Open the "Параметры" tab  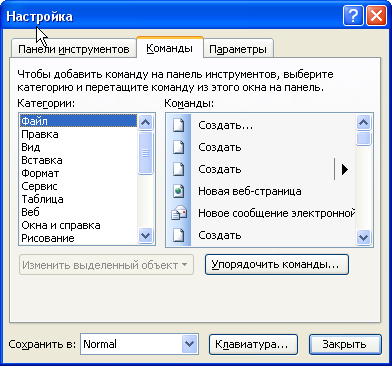click(x=238, y=49)
